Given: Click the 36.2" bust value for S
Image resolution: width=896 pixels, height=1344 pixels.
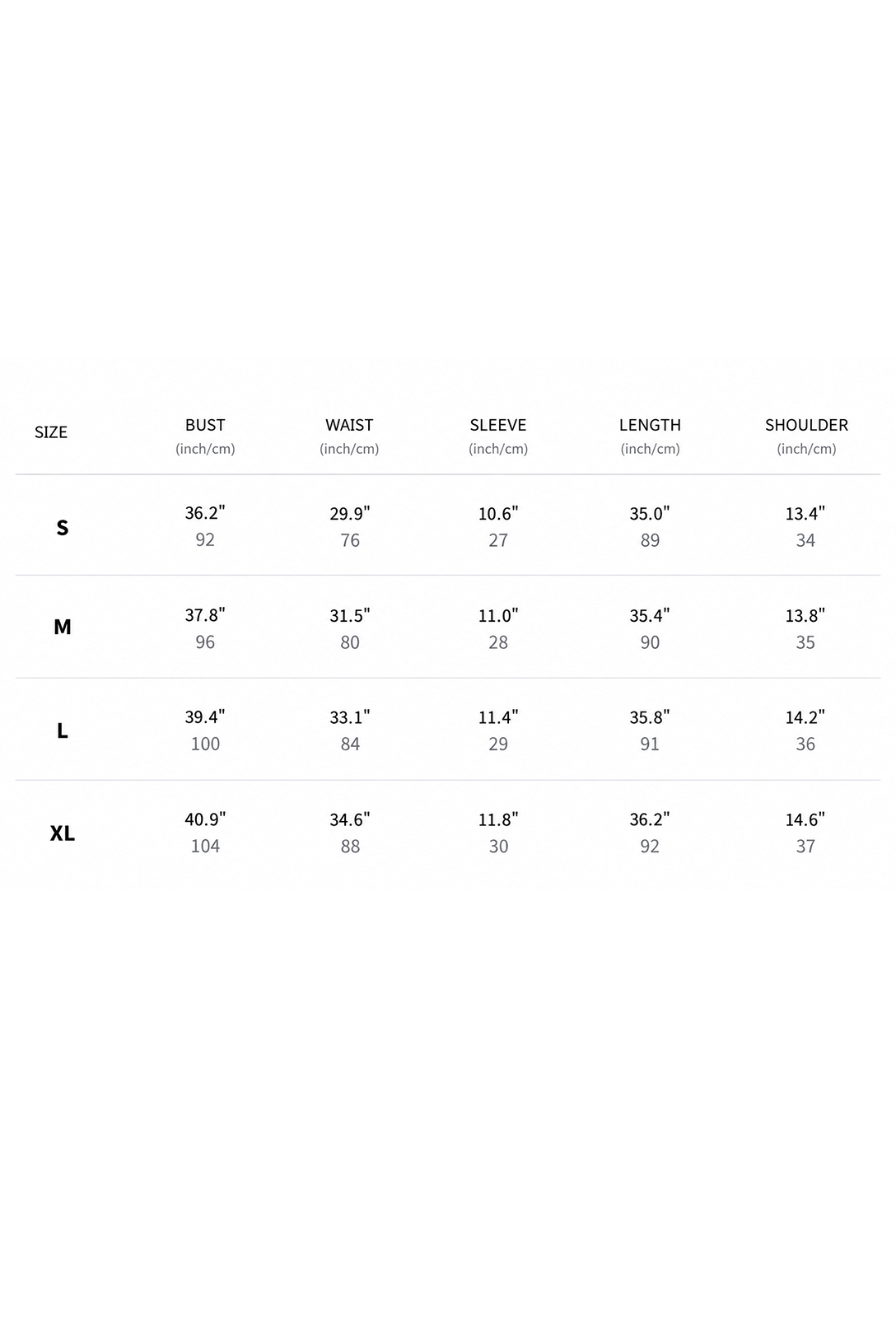Looking at the screenshot, I should [205, 513].
